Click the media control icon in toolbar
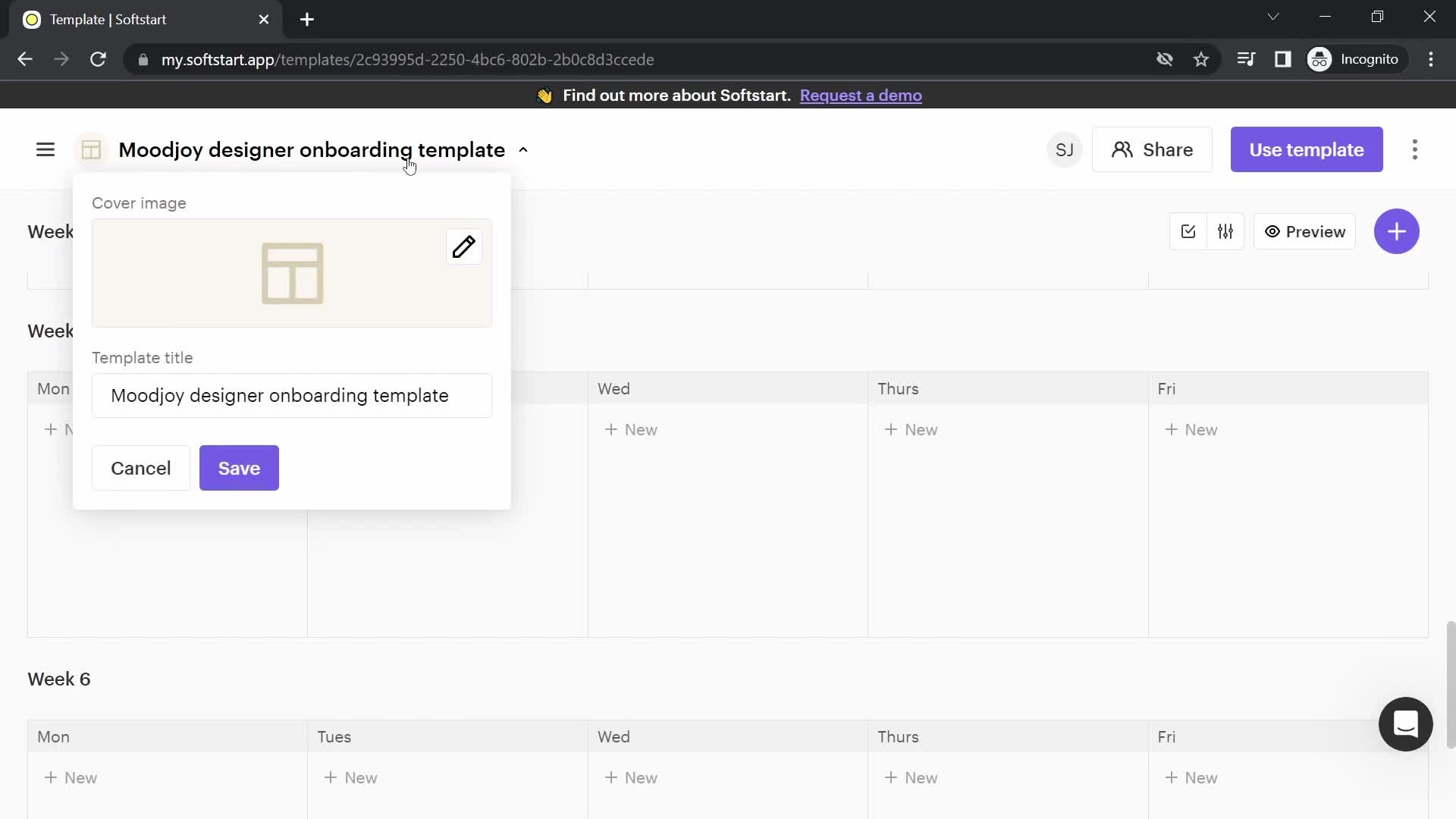Image resolution: width=1456 pixels, height=819 pixels. (x=1246, y=59)
